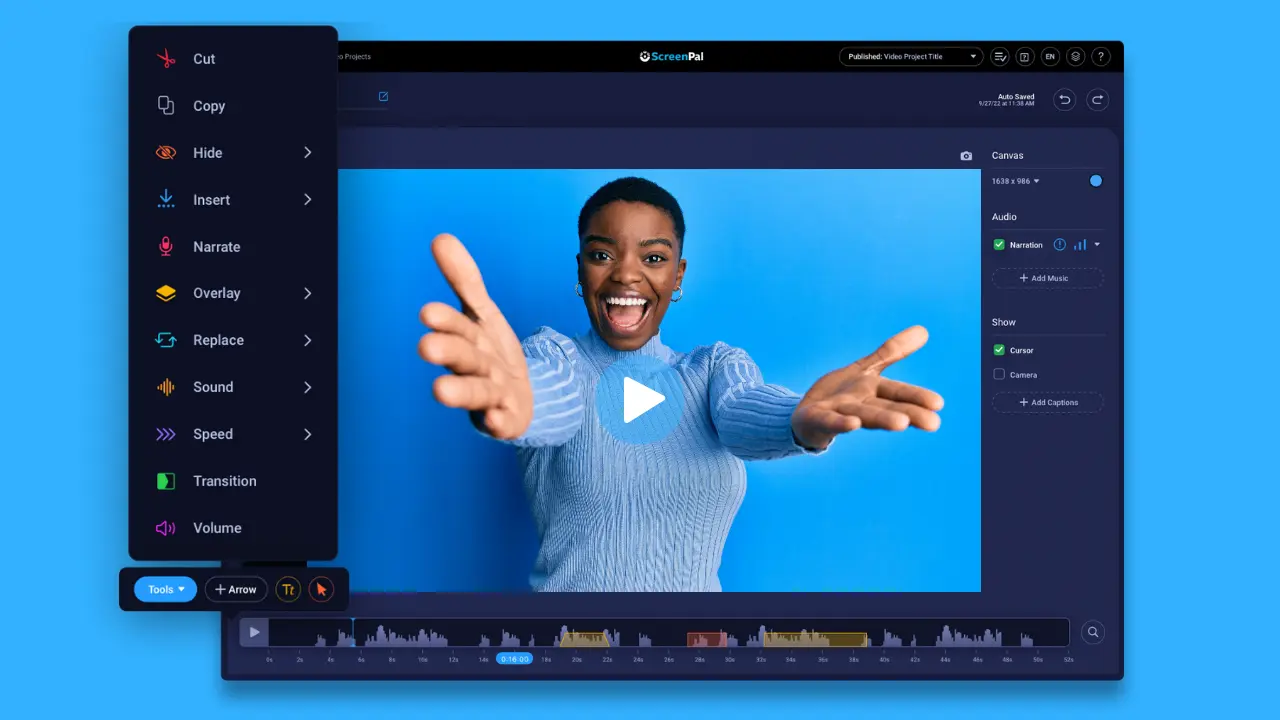
Task: Click the blue canvas color swatch
Action: pos(1096,181)
